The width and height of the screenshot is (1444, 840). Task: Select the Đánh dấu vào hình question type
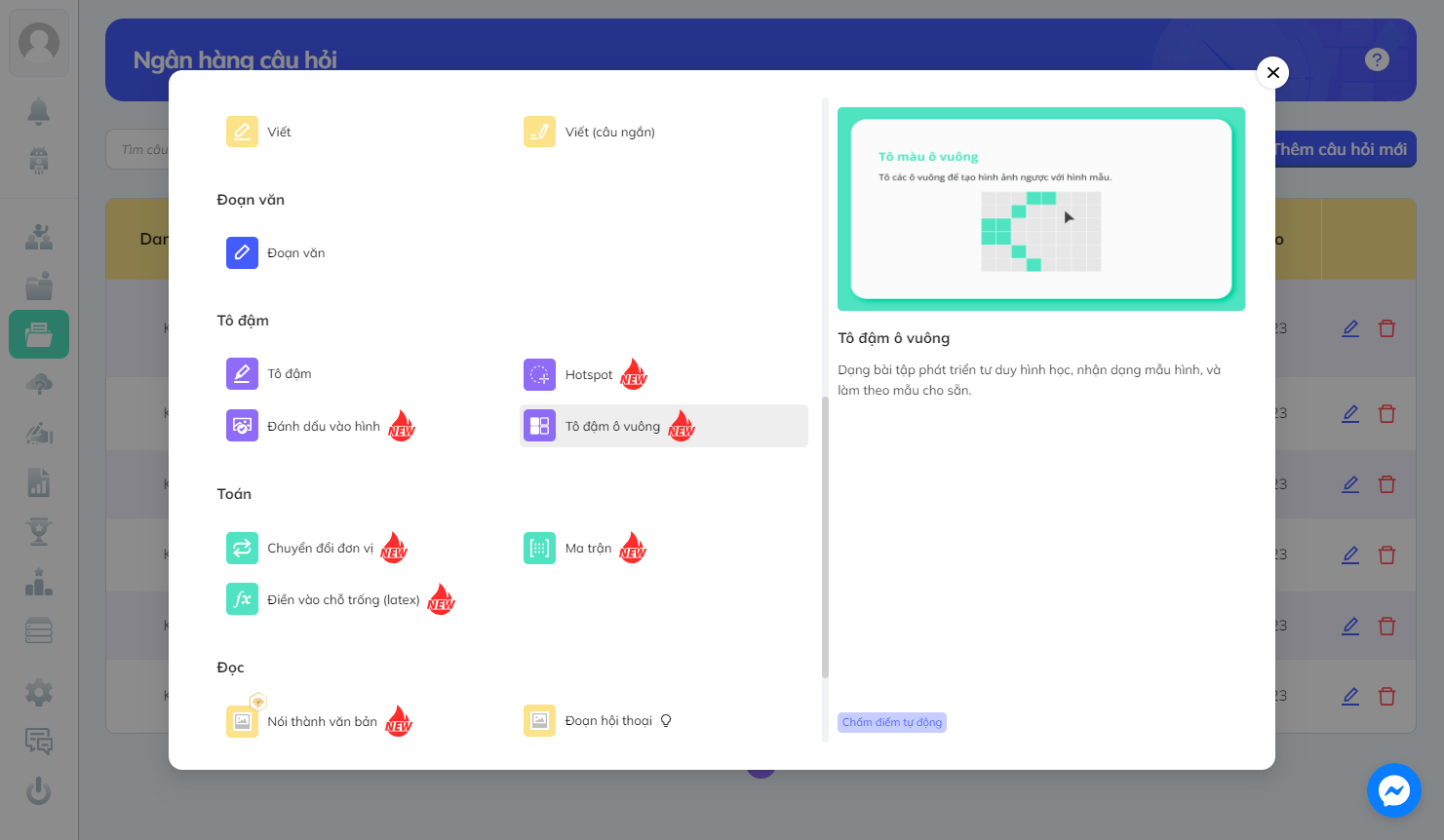point(321,426)
